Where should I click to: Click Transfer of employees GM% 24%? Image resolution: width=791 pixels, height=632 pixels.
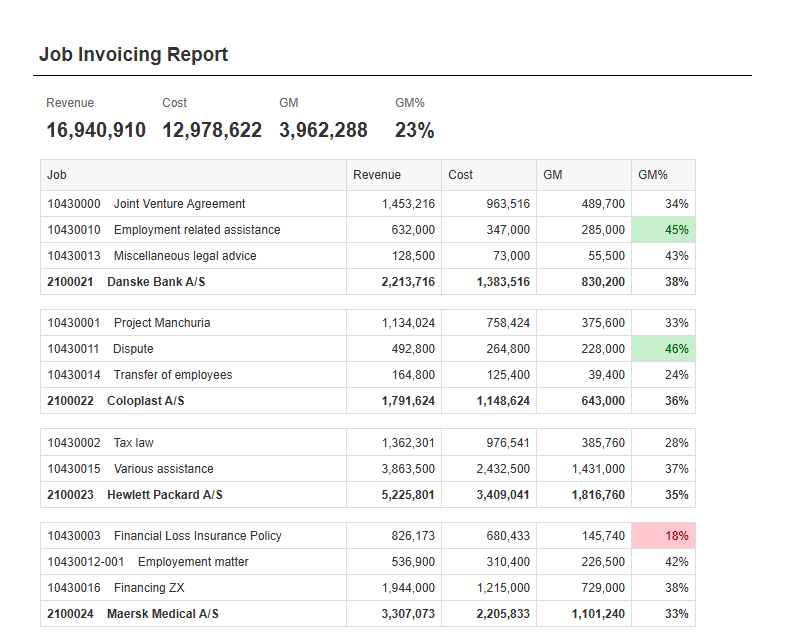click(676, 375)
